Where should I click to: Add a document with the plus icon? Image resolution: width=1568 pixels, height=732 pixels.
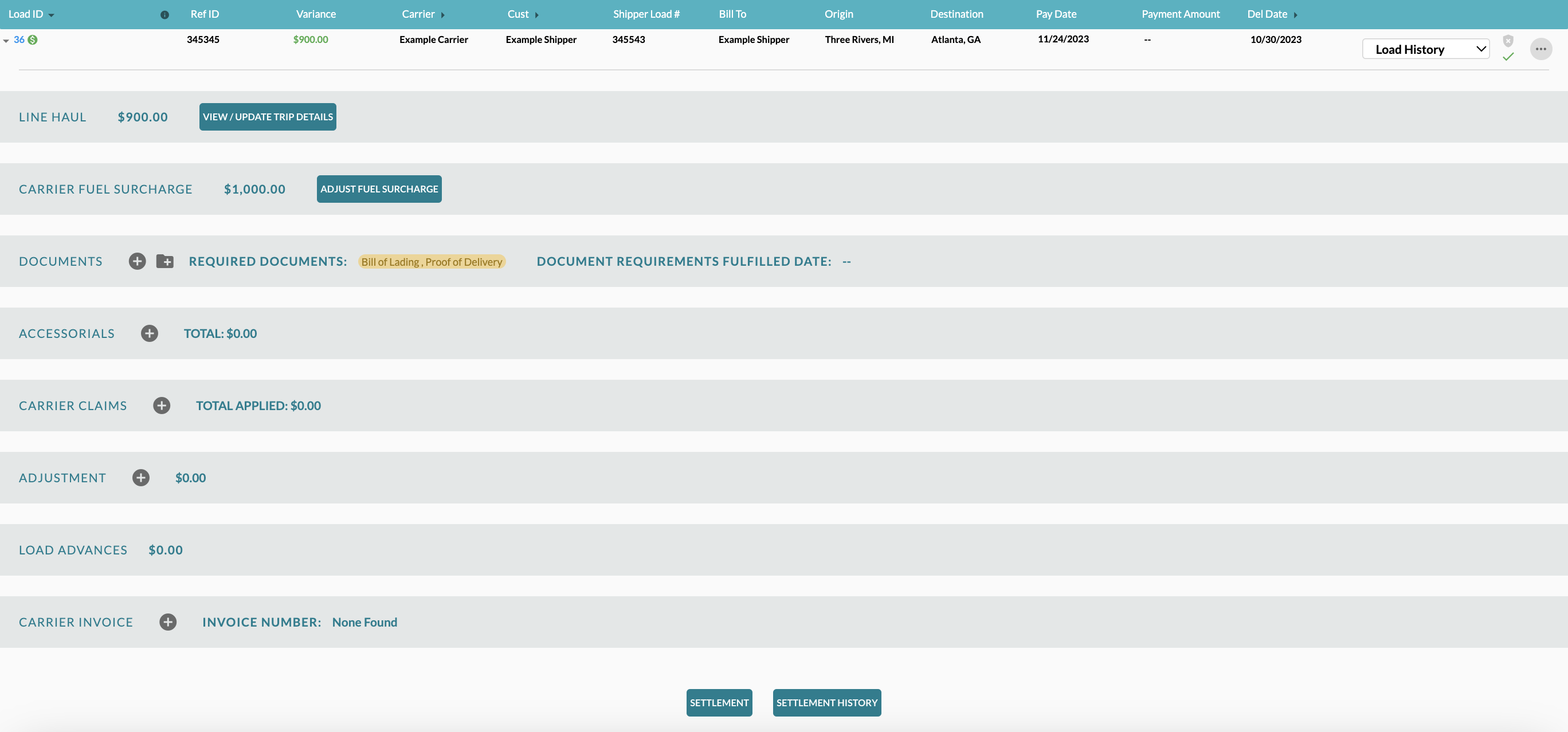click(137, 261)
